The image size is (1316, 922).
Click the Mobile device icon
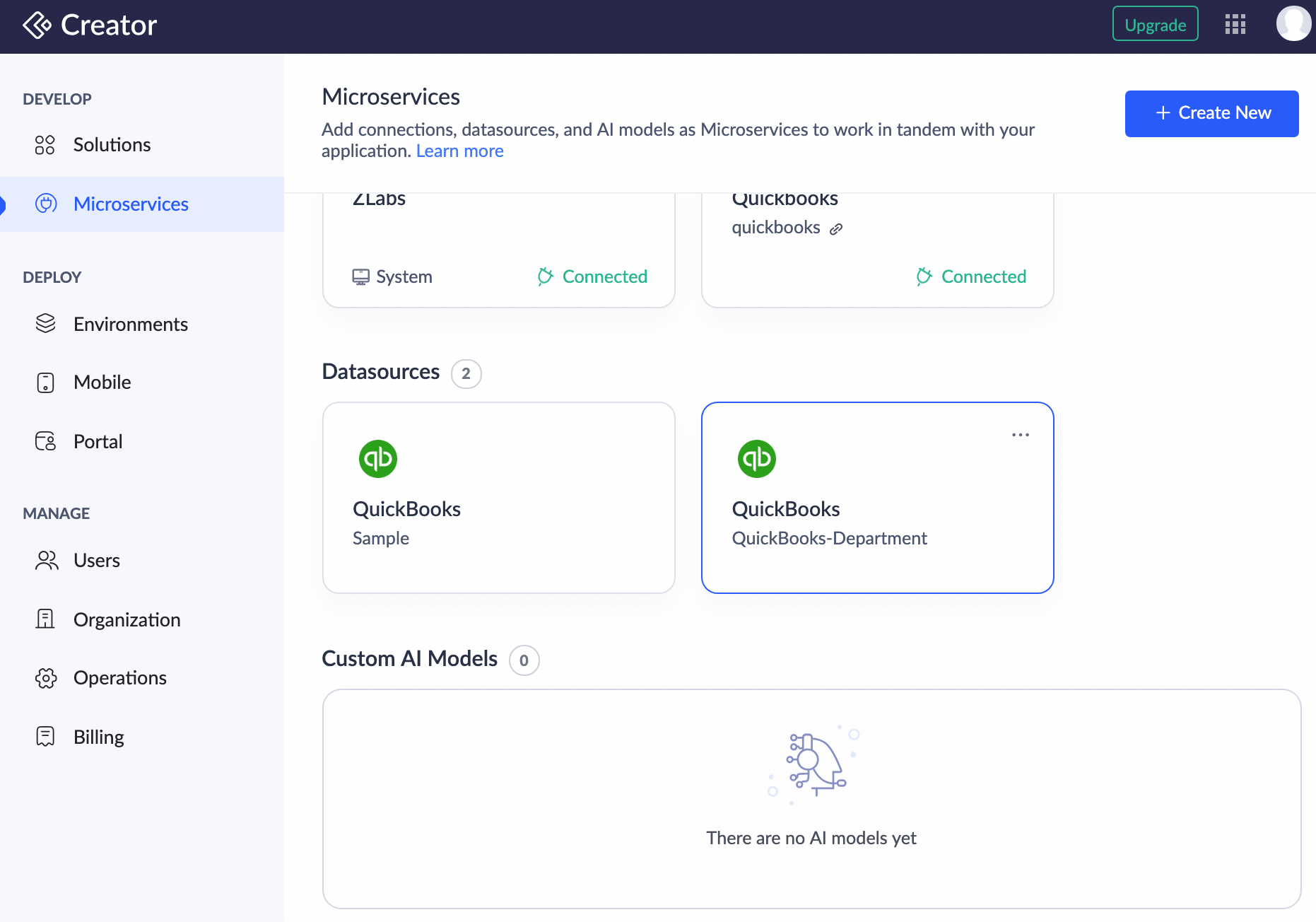45,383
